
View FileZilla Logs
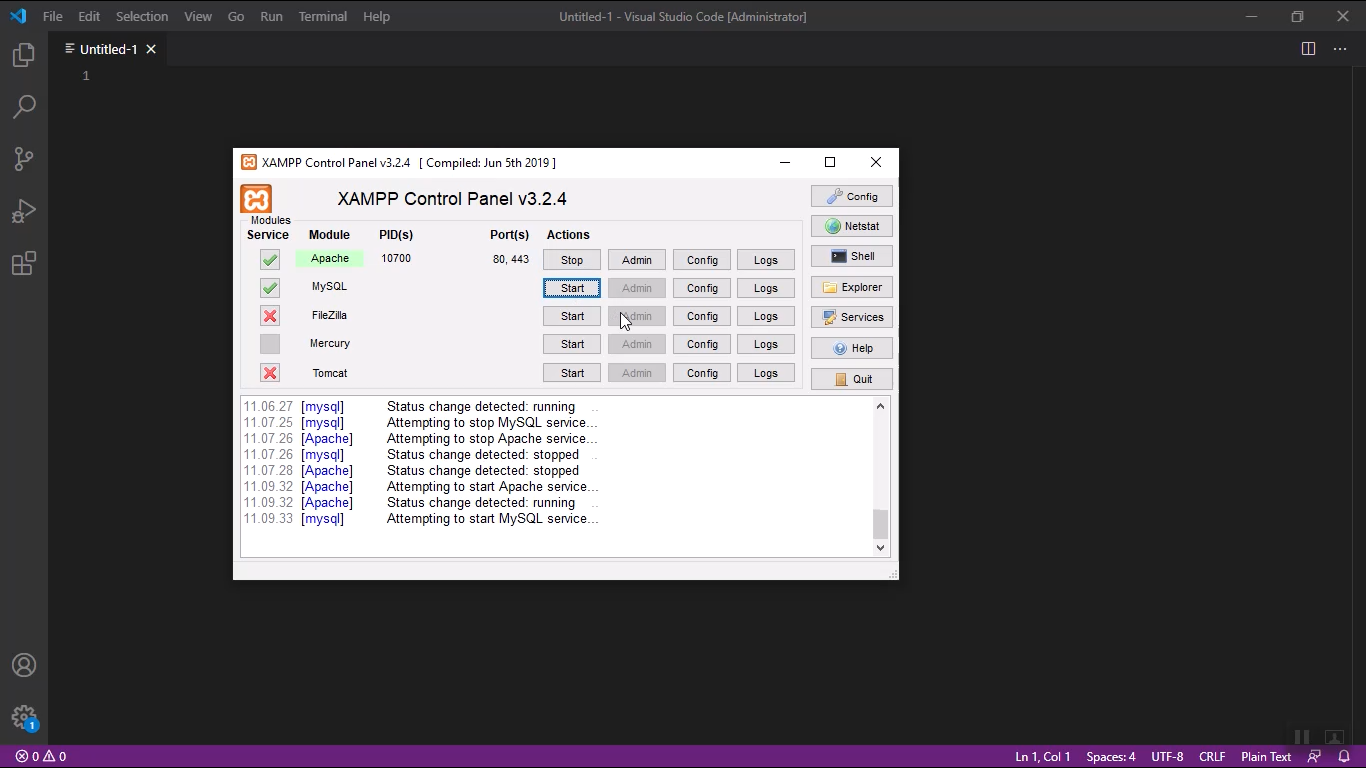tap(766, 316)
